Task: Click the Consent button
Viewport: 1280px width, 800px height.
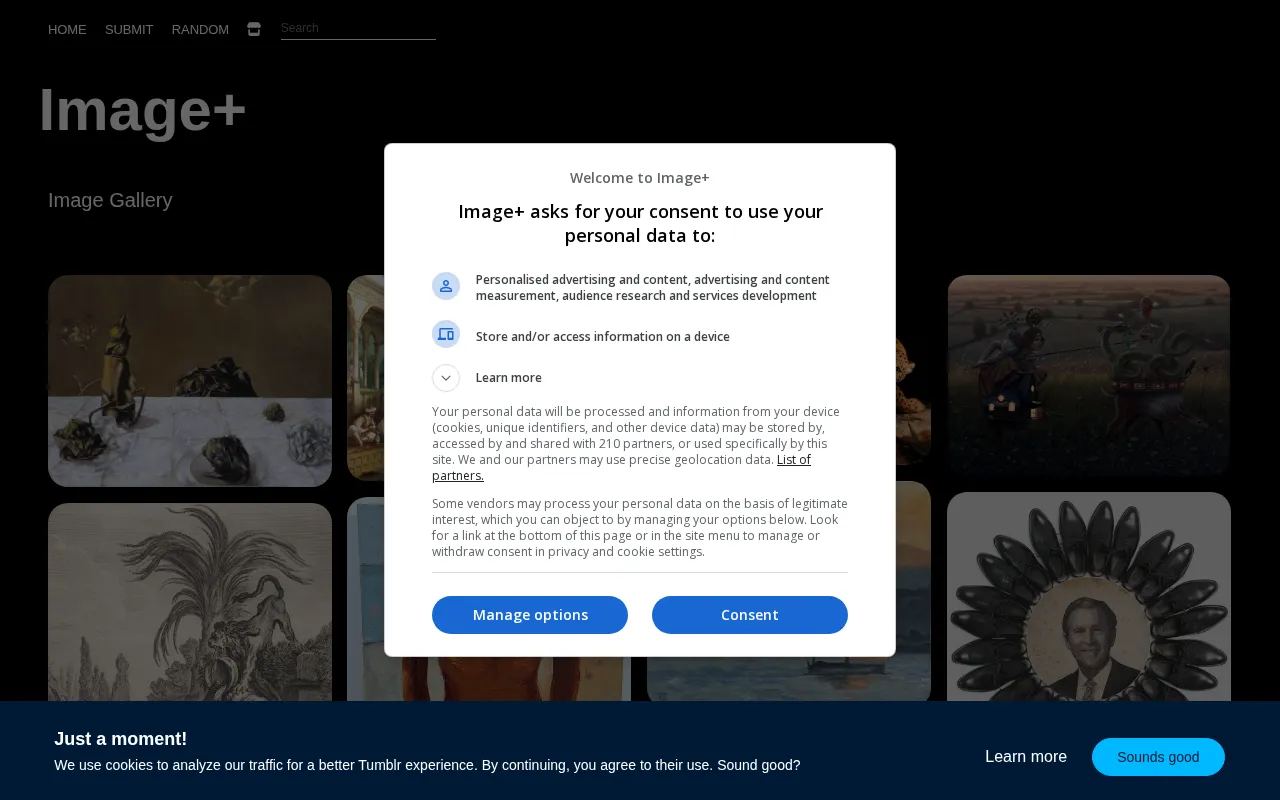Action: tap(750, 615)
